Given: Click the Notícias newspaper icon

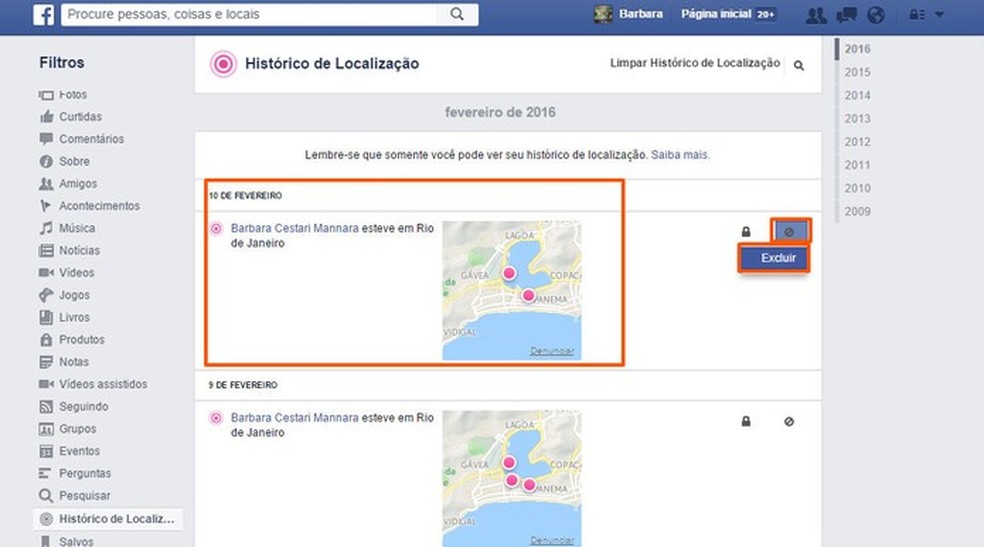Looking at the screenshot, I should 46,250.
